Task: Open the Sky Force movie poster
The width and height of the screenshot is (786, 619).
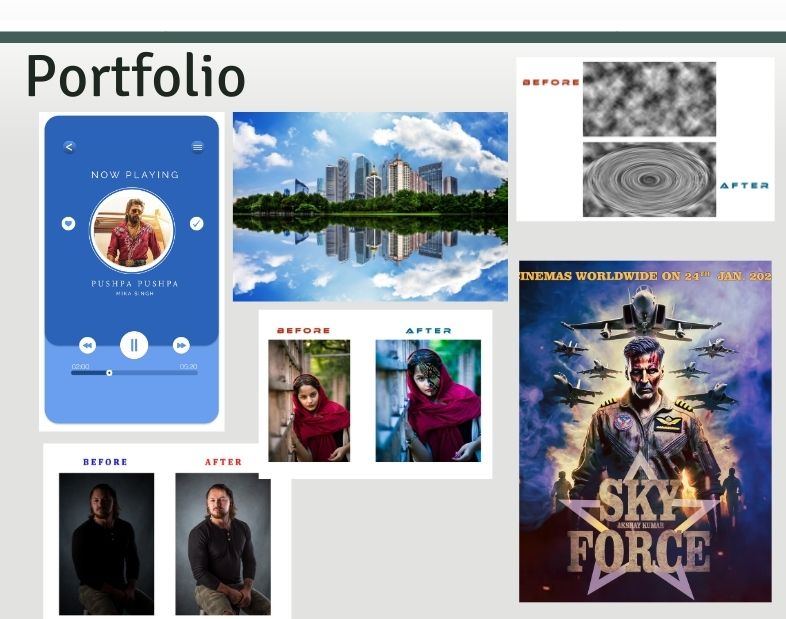Action: [x=645, y=431]
